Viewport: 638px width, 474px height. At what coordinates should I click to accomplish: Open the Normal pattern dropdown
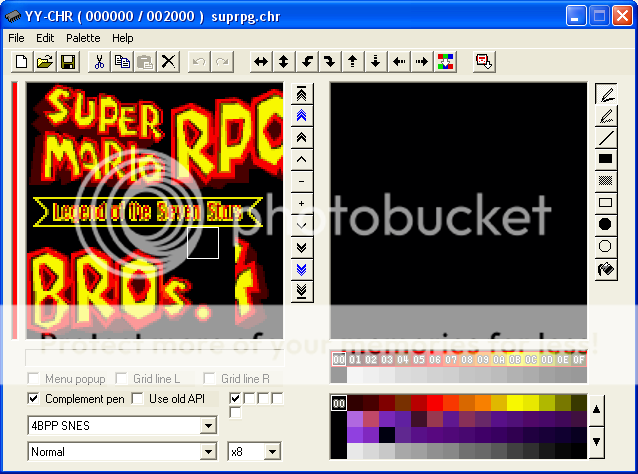(208, 452)
